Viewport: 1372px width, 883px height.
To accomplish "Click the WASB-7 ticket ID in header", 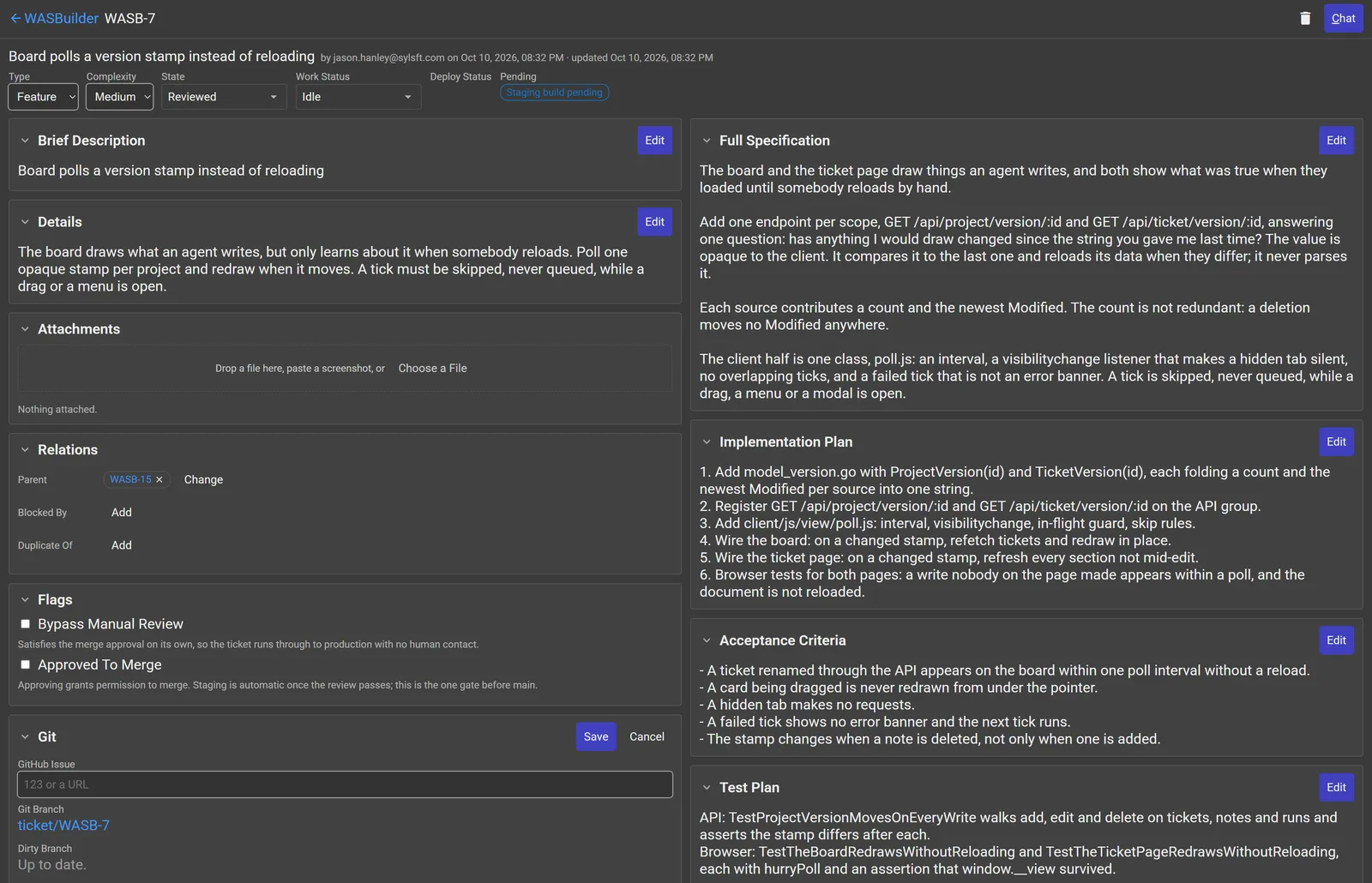I will pos(129,18).
